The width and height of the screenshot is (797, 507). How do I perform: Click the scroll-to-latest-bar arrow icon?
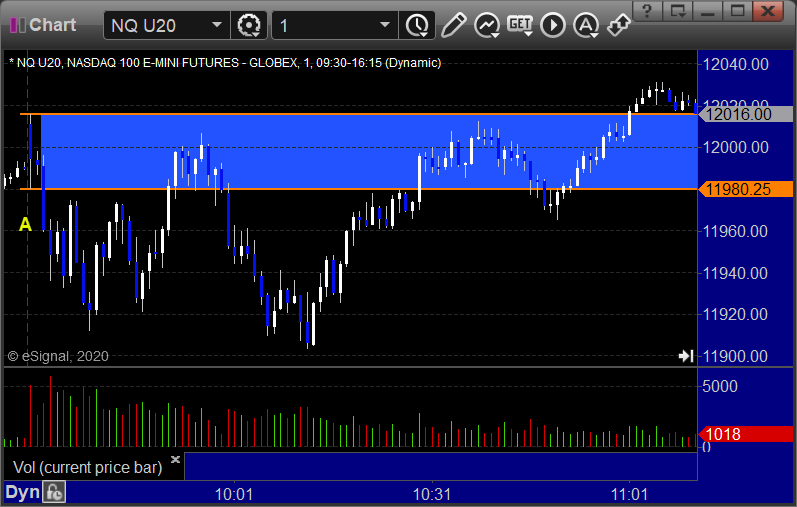tap(686, 356)
